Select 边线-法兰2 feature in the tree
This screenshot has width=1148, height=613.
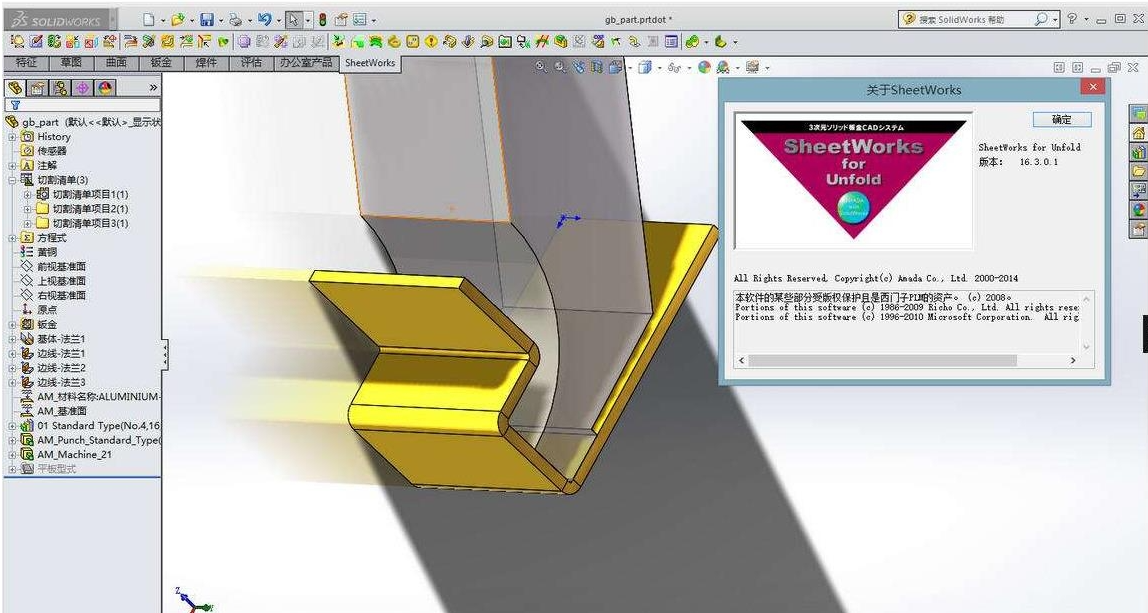[x=61, y=368]
